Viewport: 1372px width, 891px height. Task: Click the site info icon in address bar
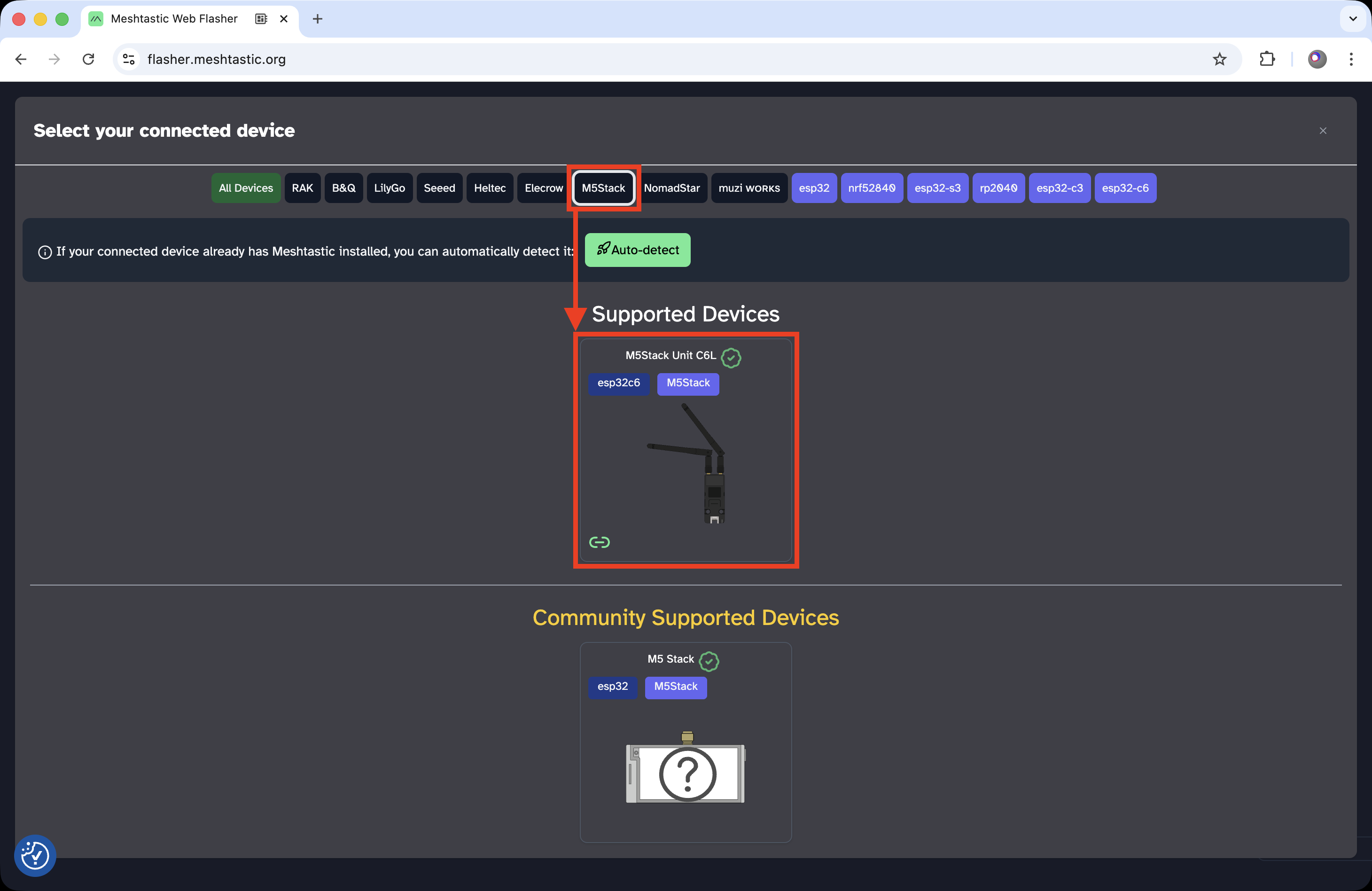pyautogui.click(x=129, y=59)
